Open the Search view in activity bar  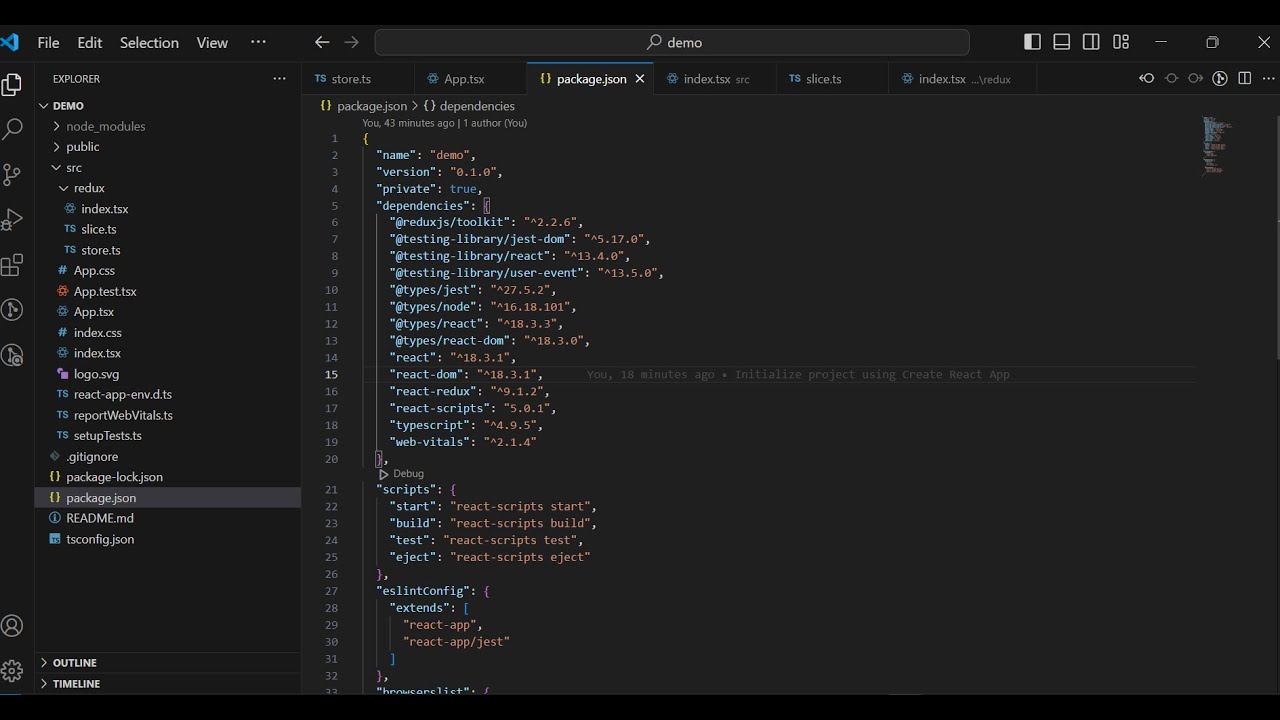point(12,129)
